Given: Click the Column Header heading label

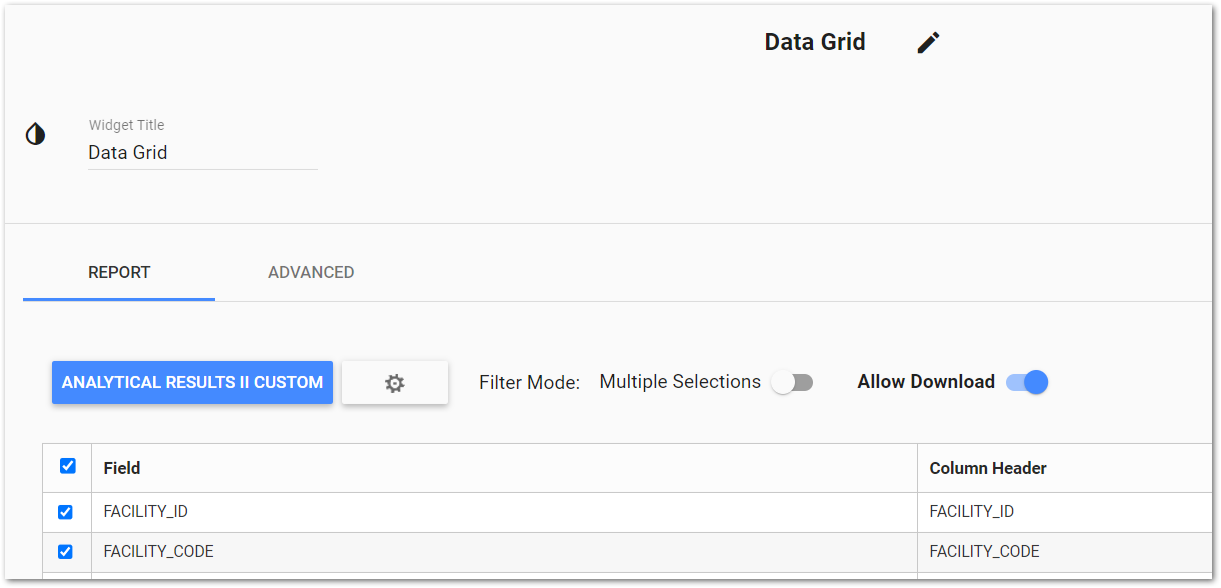Looking at the screenshot, I should click(987, 467).
